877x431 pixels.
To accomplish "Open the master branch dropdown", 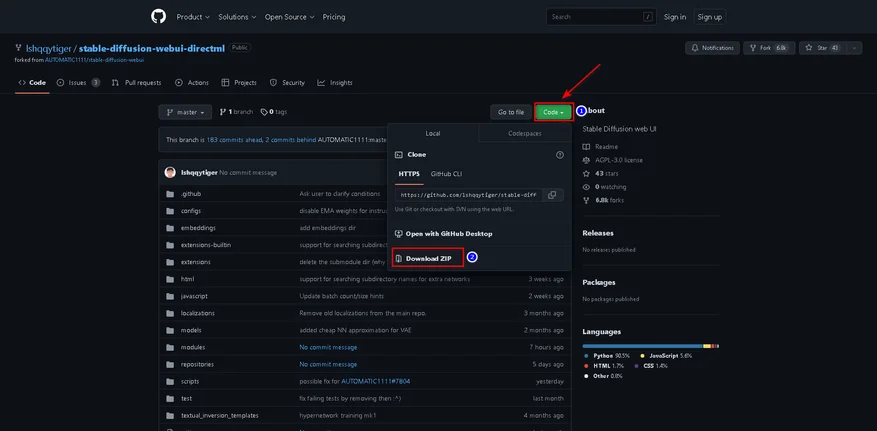I will pyautogui.click(x=185, y=112).
